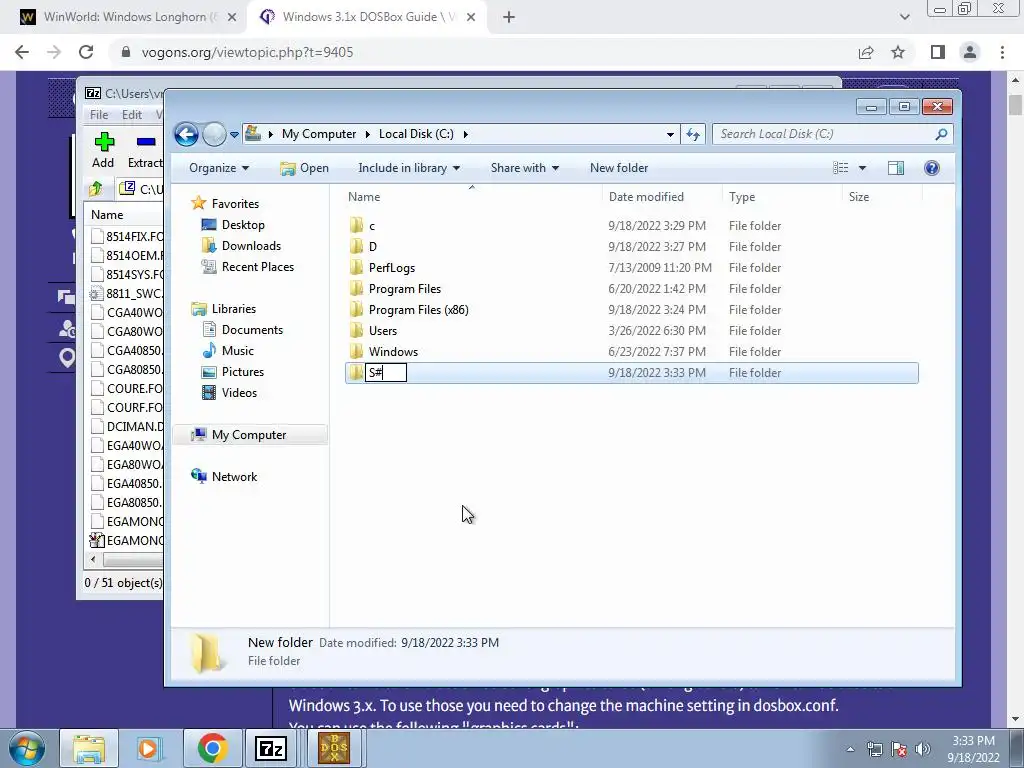Sort by Date modified column header
The image size is (1024, 768).
tap(646, 197)
